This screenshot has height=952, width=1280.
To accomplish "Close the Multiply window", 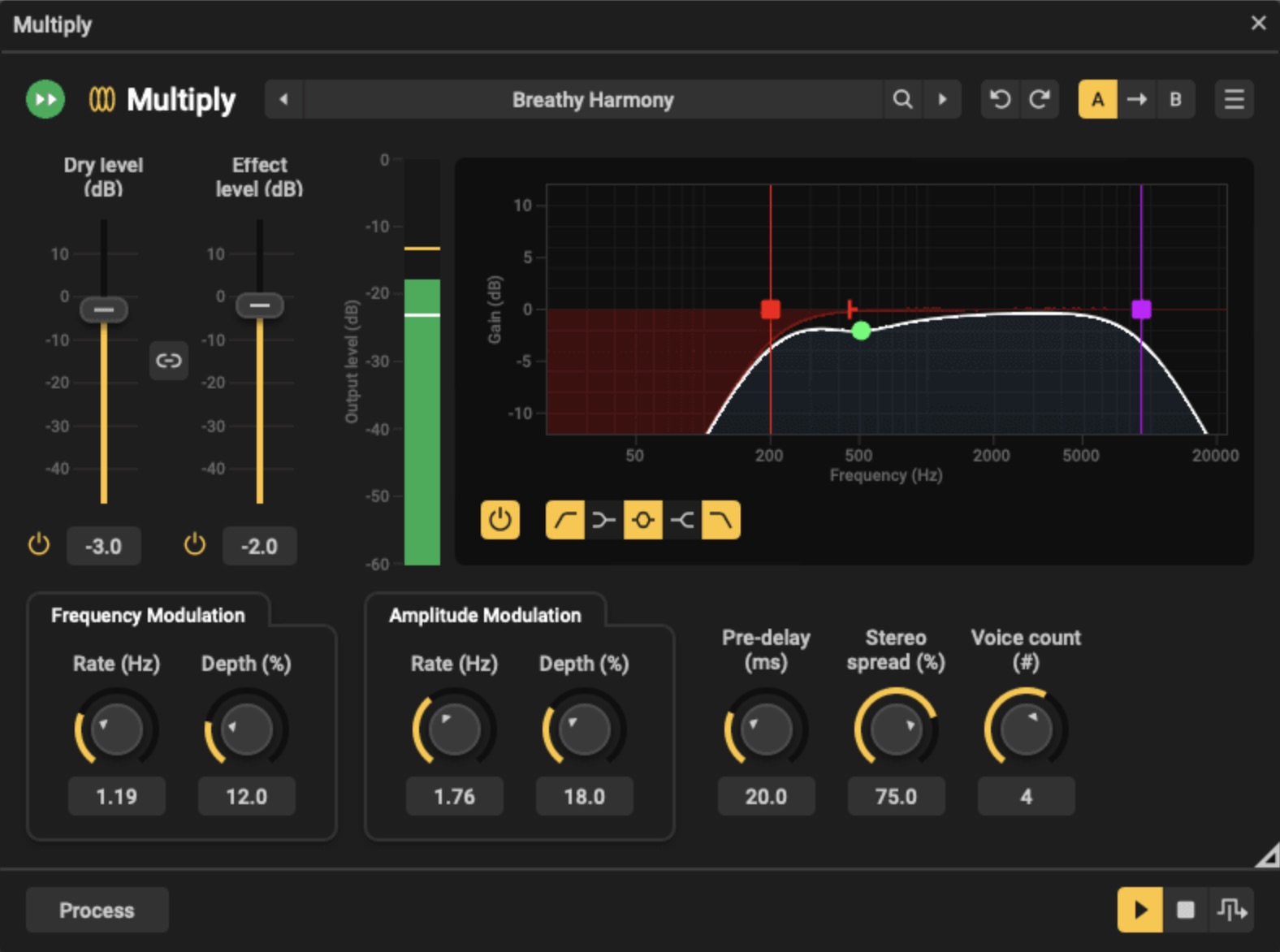I will pos(1259,23).
